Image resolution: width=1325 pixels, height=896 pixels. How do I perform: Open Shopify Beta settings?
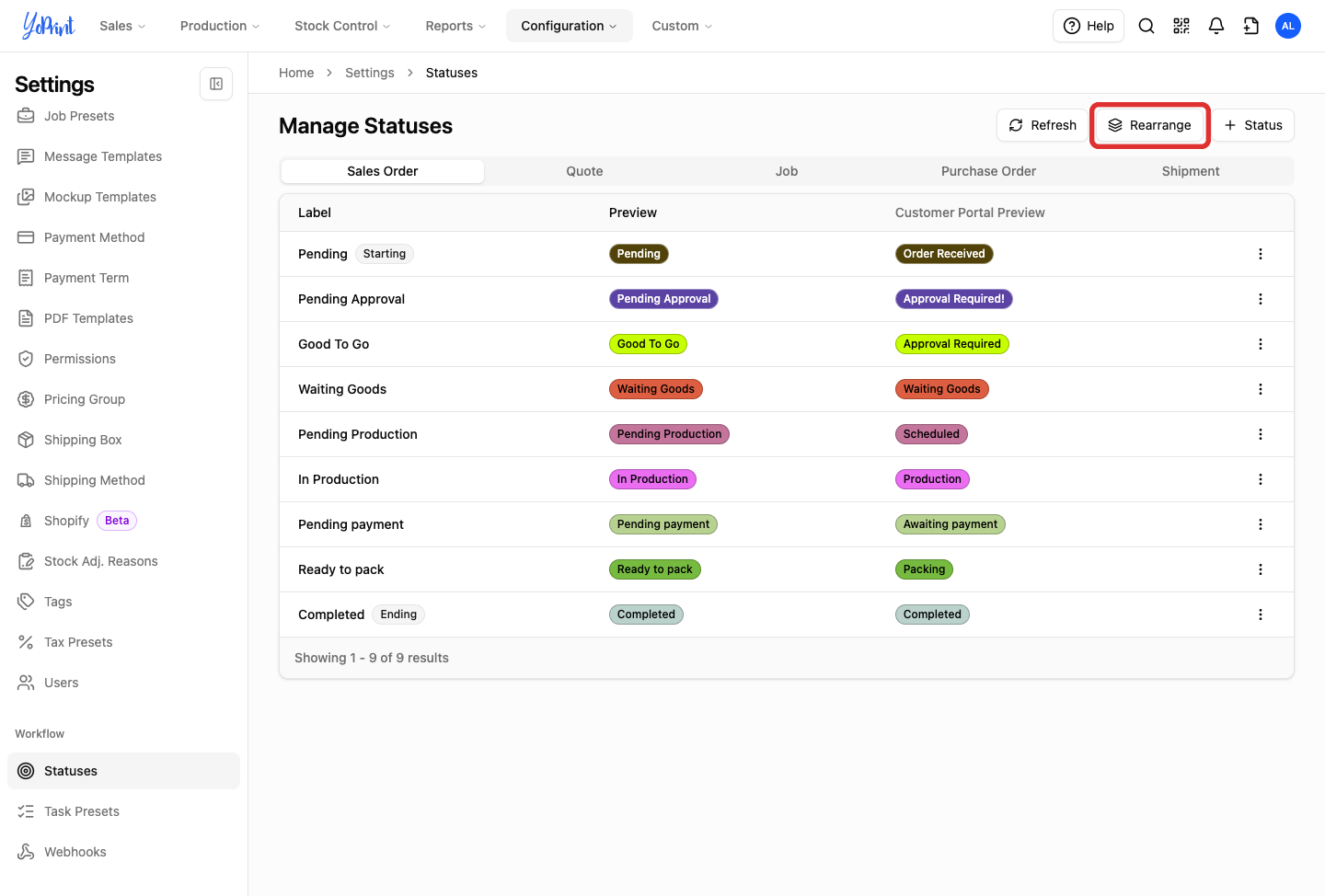coord(123,521)
